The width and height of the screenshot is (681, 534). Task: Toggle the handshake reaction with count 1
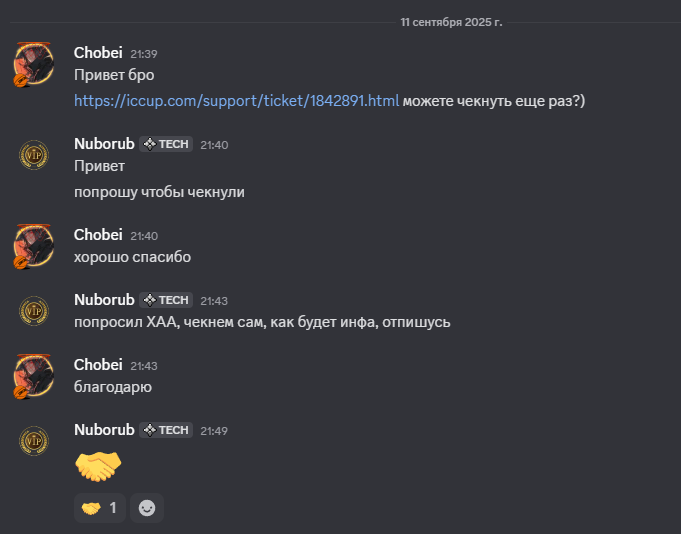99,508
